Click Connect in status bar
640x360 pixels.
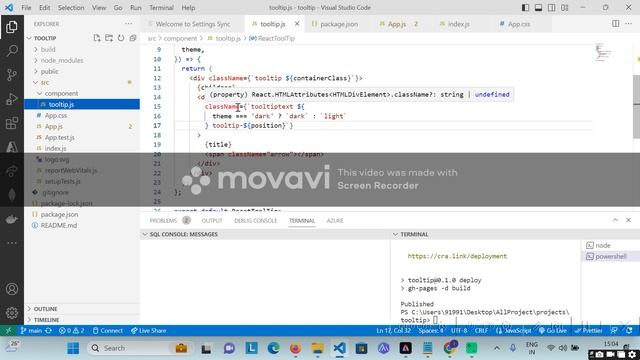pyautogui.click(x=107, y=331)
